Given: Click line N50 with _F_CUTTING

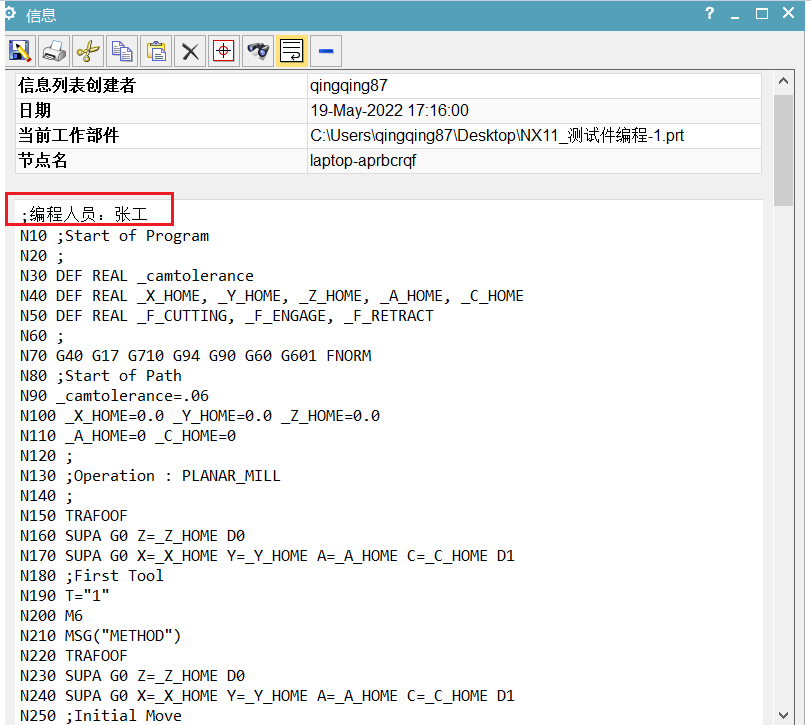Looking at the screenshot, I should pos(227,316).
